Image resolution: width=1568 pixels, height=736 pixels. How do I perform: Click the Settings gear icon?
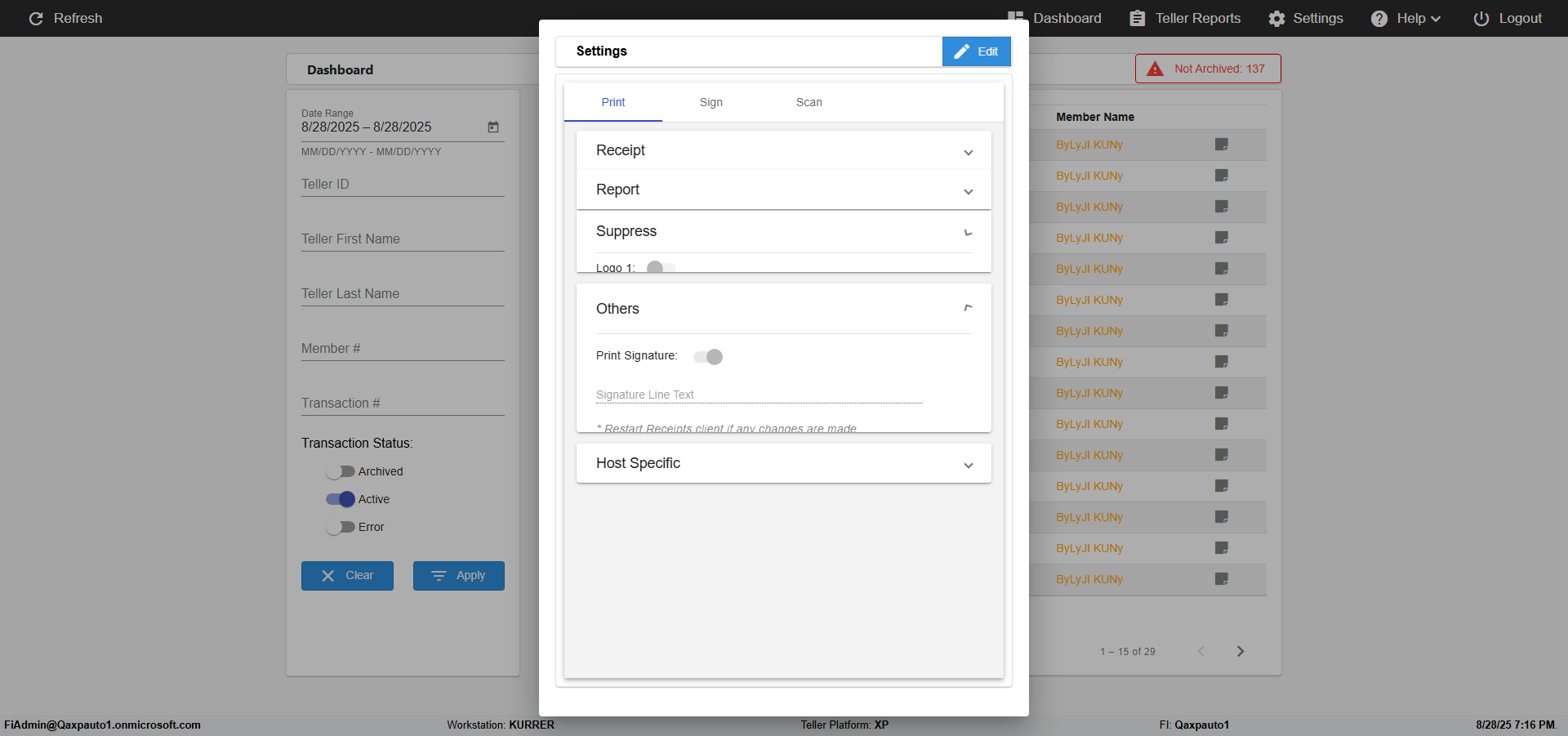point(1276,18)
